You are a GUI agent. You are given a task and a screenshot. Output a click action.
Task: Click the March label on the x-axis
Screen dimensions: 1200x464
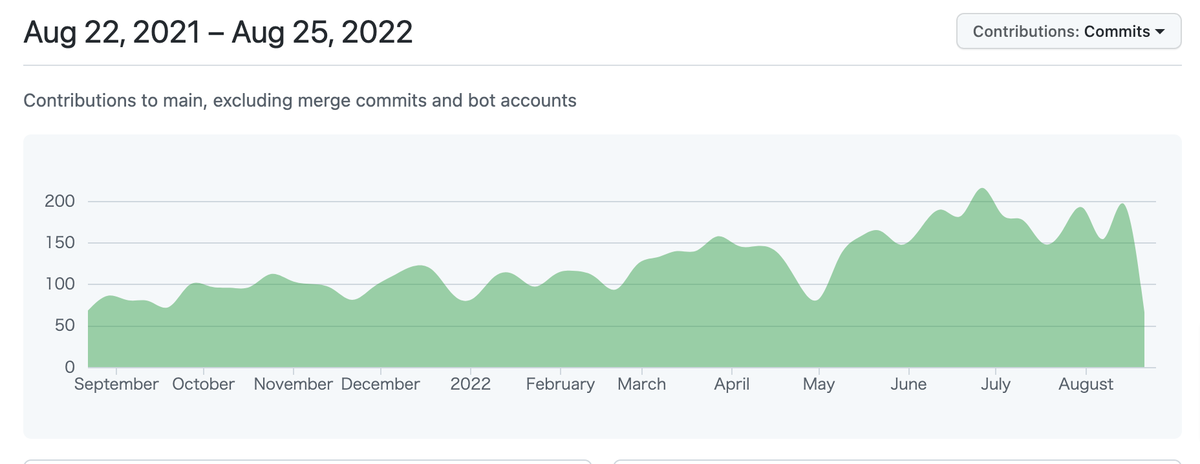pos(641,384)
